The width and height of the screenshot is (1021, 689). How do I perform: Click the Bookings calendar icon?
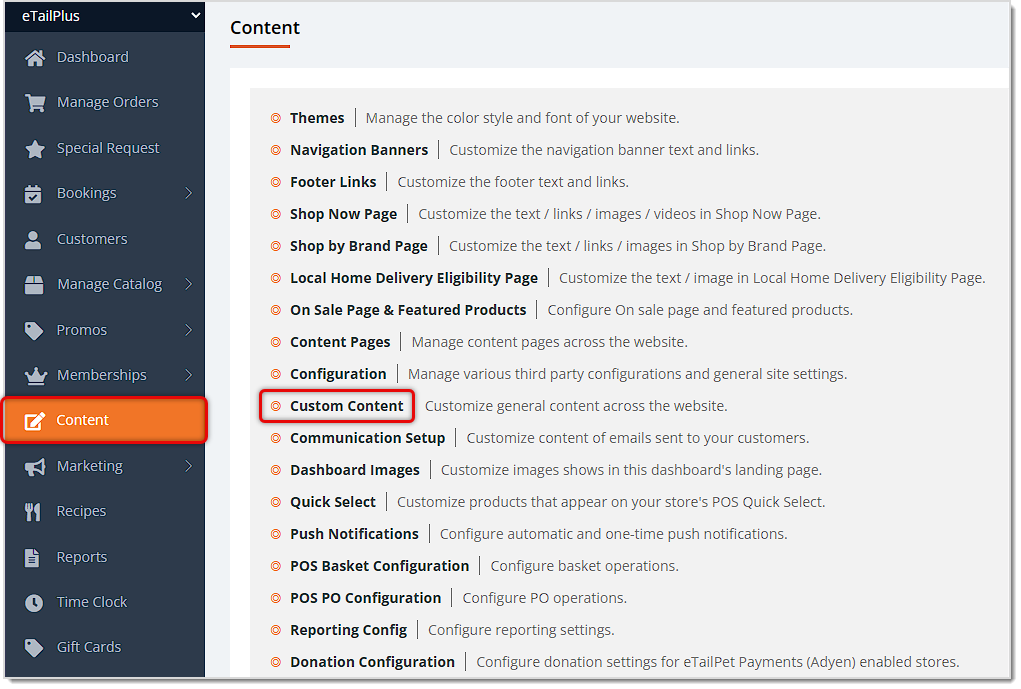(x=33, y=194)
